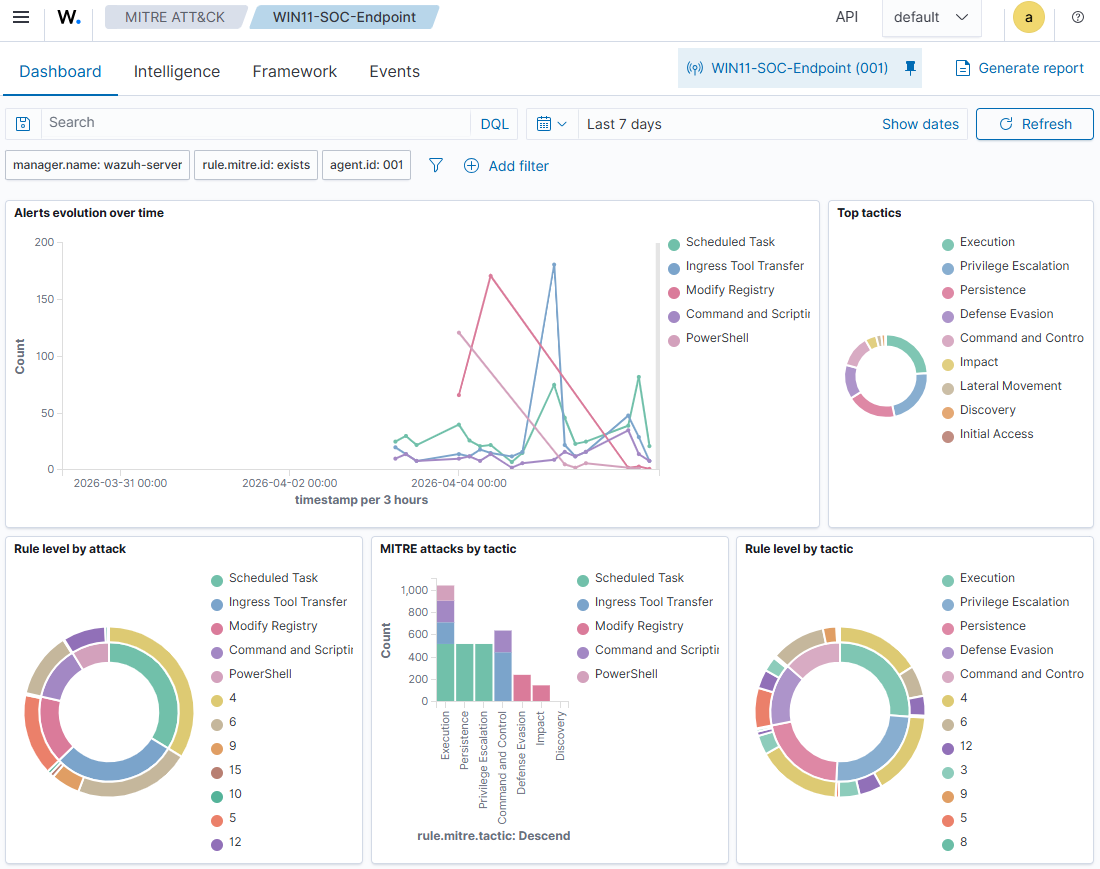The height and width of the screenshot is (869, 1100).
Task: Click Modify Registry color swatch in Rule level by attack
Action: point(217,627)
